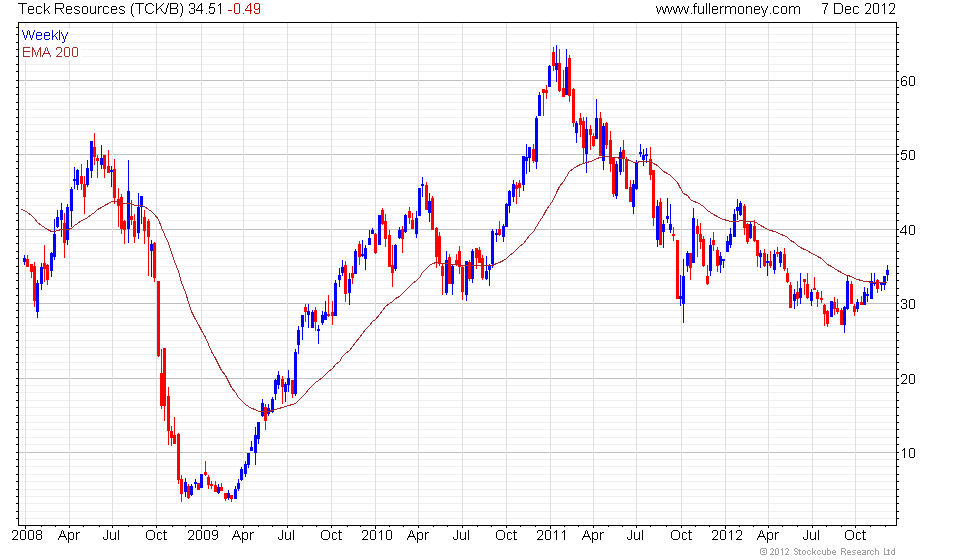Click the 30 price axis label
Image resolution: width=980 pixels, height=560 pixels.
point(908,304)
